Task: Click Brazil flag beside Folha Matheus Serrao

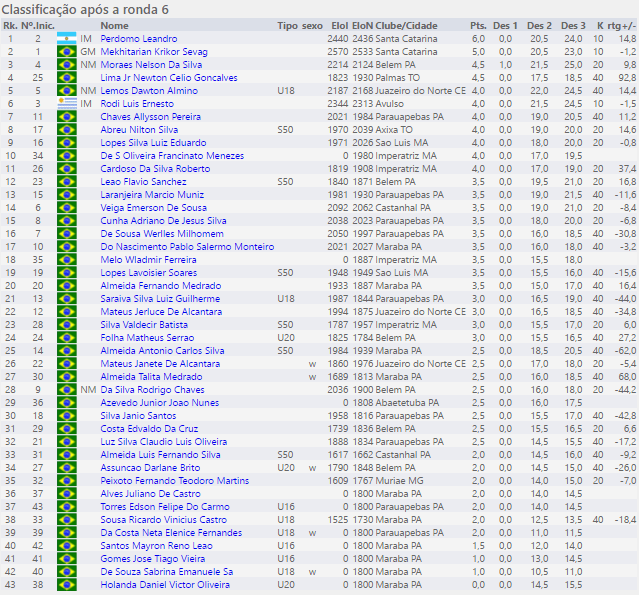Action: point(68,337)
